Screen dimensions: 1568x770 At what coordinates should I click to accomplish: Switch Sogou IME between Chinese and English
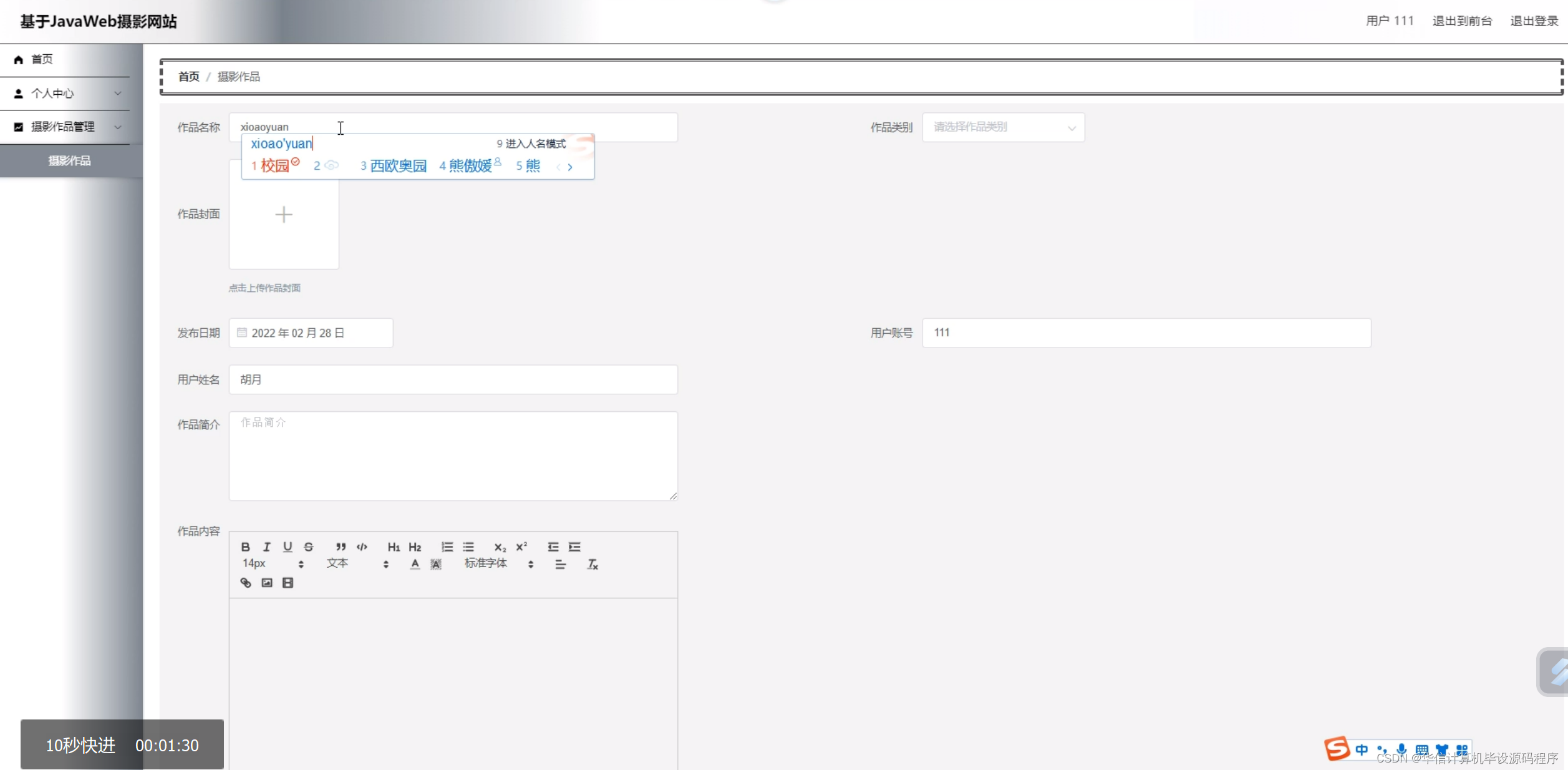click(x=1362, y=750)
